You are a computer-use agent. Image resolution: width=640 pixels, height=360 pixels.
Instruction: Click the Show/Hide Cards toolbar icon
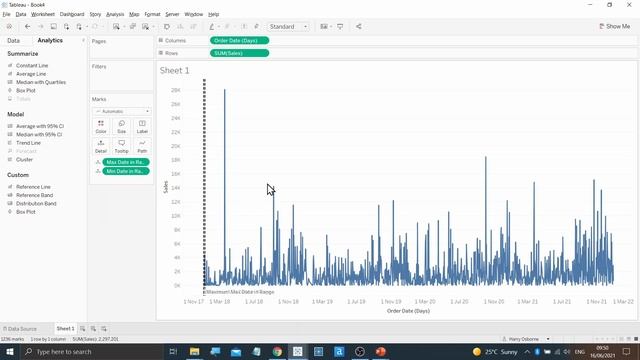pos(324,27)
